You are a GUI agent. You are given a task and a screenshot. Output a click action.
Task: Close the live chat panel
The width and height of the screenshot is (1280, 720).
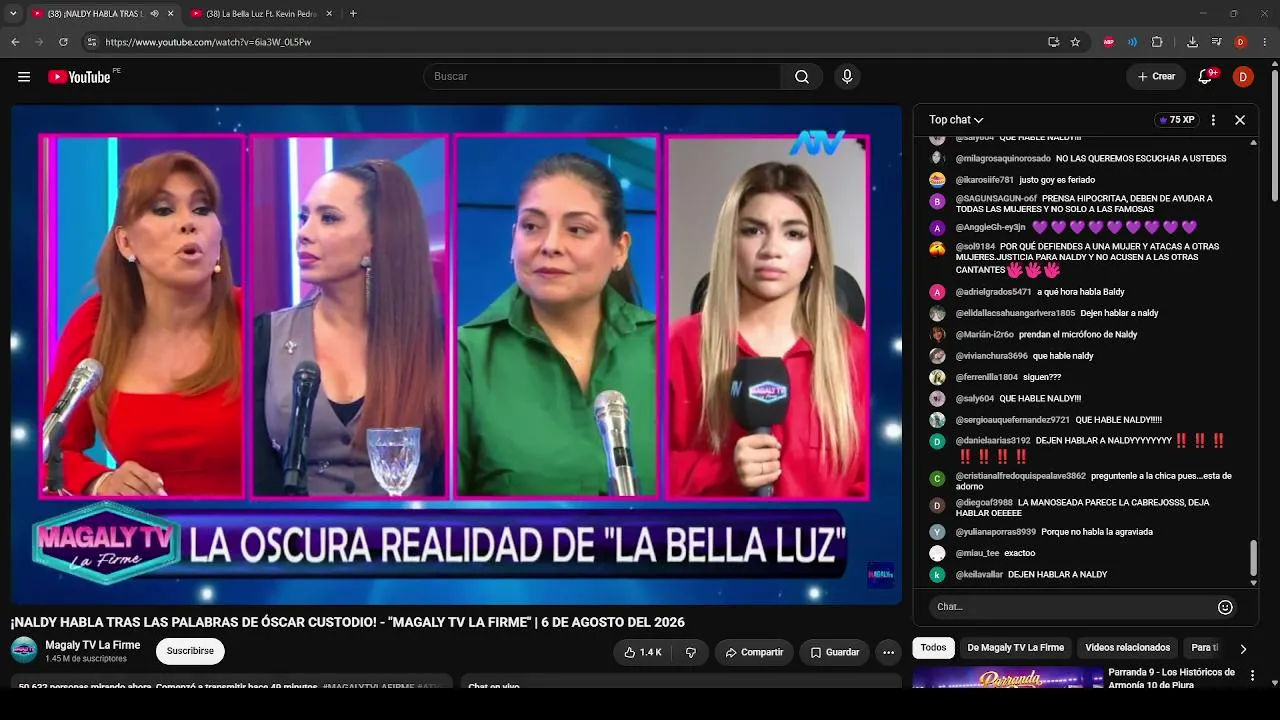[1240, 120]
